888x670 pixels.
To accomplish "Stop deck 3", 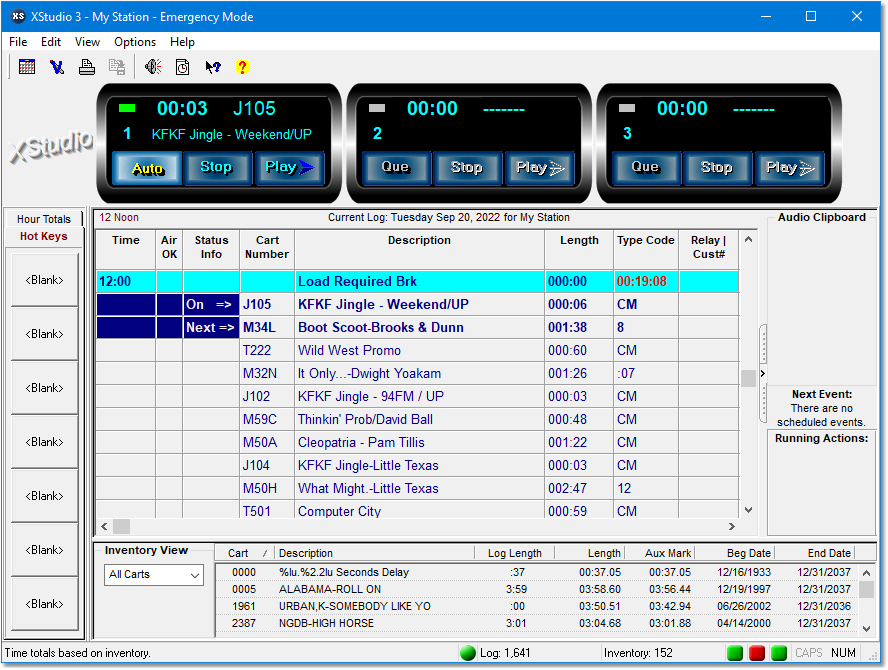I will click(717, 168).
